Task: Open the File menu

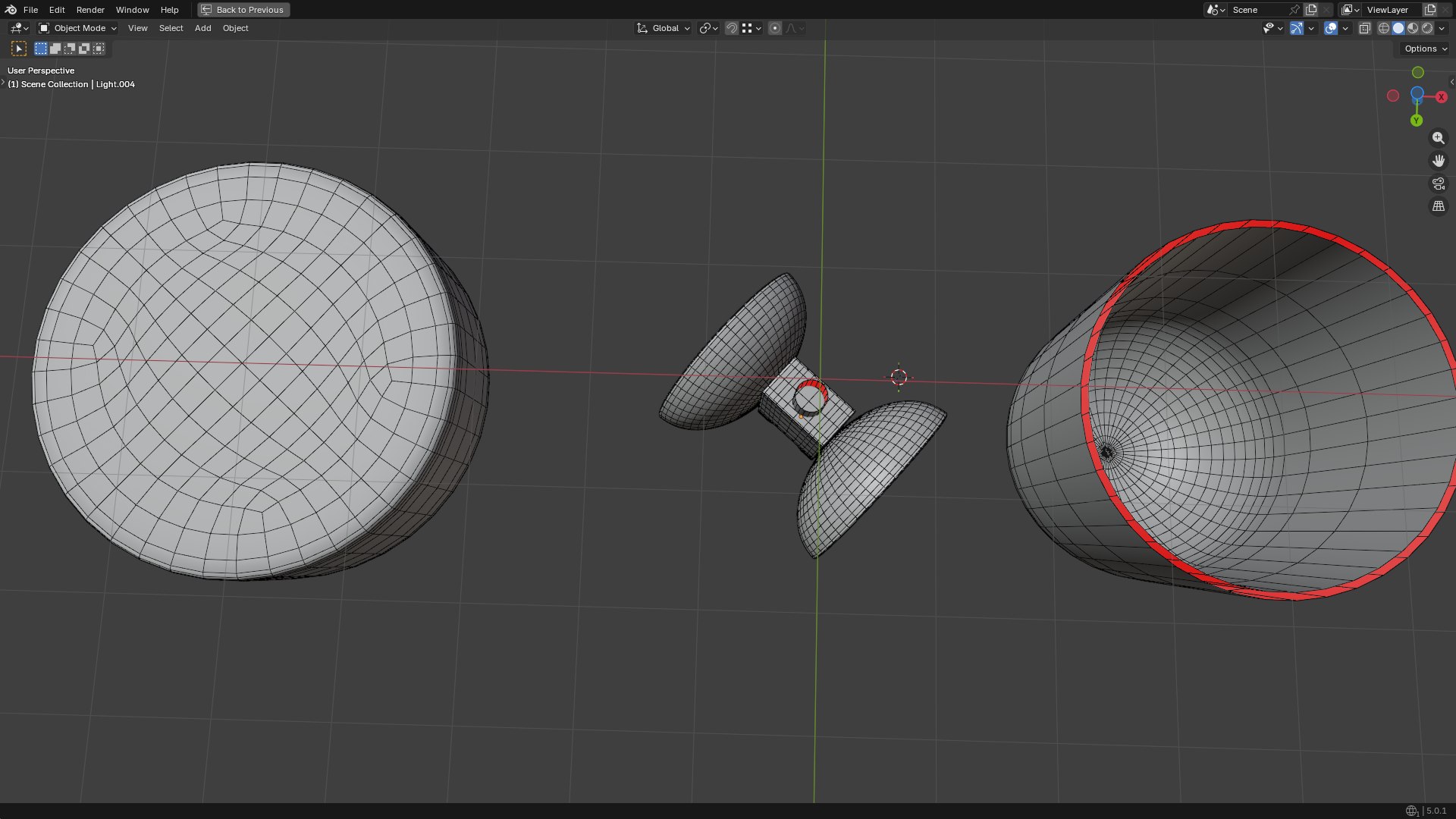Action: [30, 10]
